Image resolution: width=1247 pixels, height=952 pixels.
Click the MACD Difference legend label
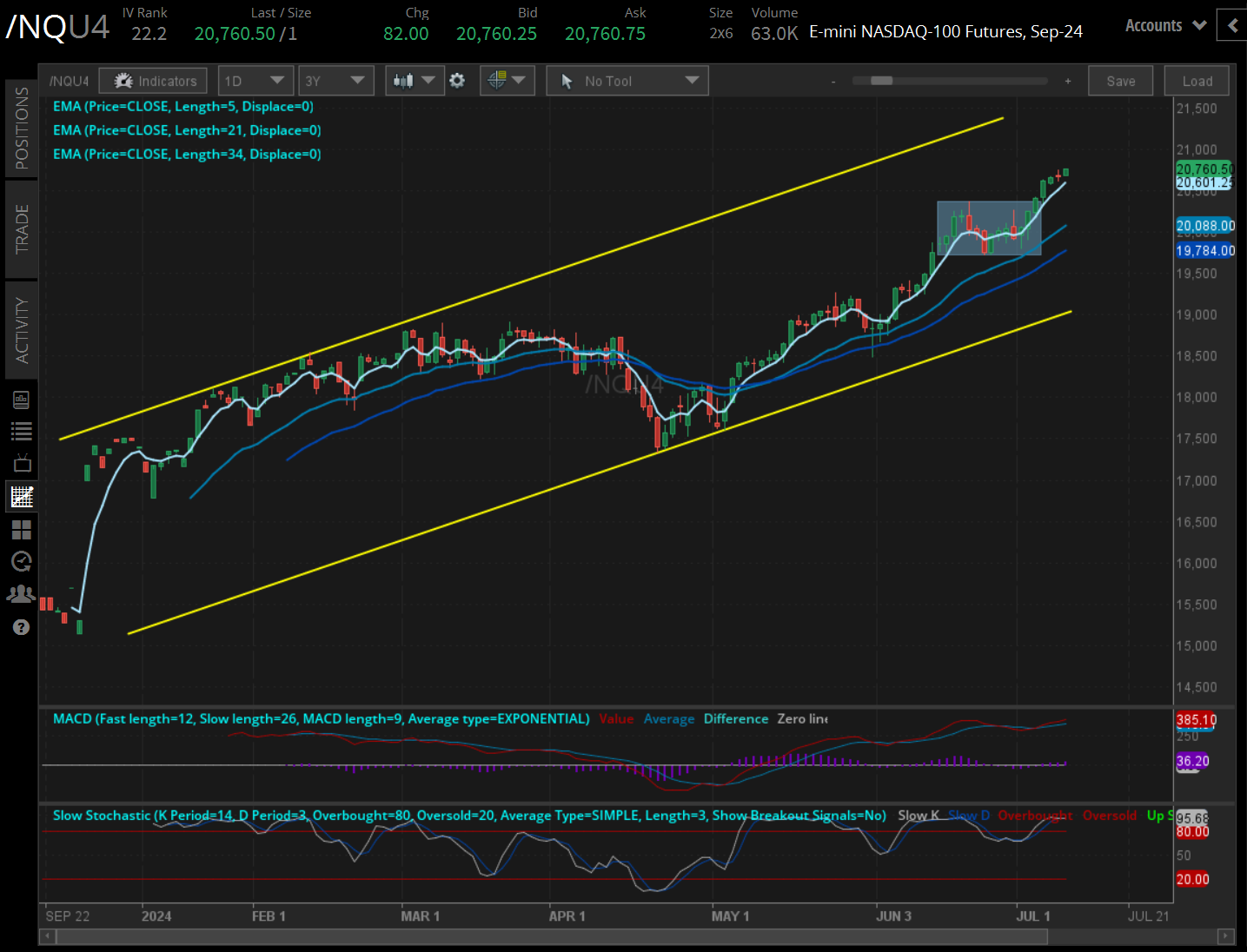(x=736, y=718)
